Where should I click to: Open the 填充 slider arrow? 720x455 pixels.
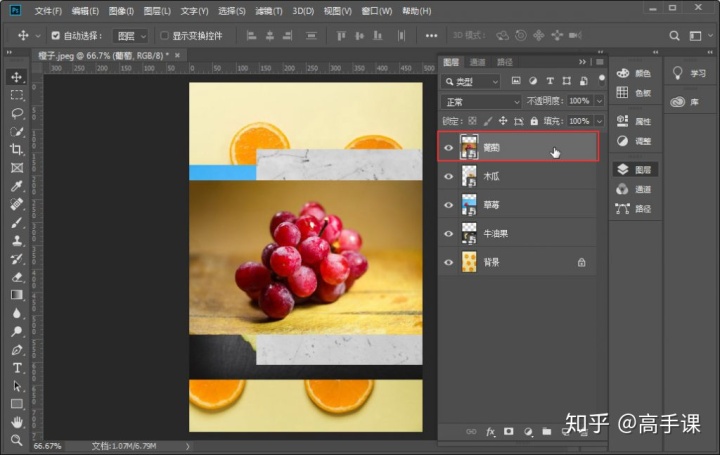tap(599, 121)
